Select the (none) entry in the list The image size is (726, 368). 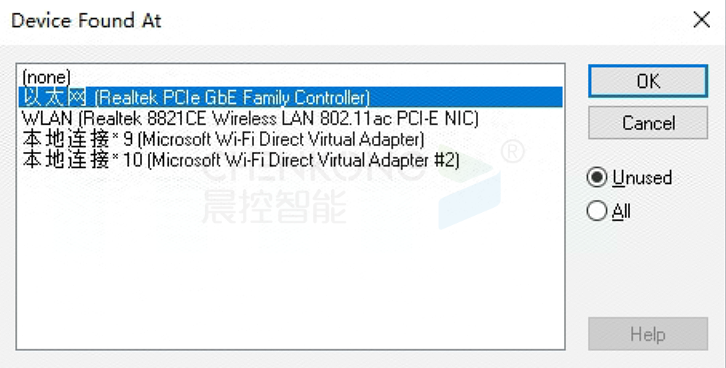pos(290,77)
